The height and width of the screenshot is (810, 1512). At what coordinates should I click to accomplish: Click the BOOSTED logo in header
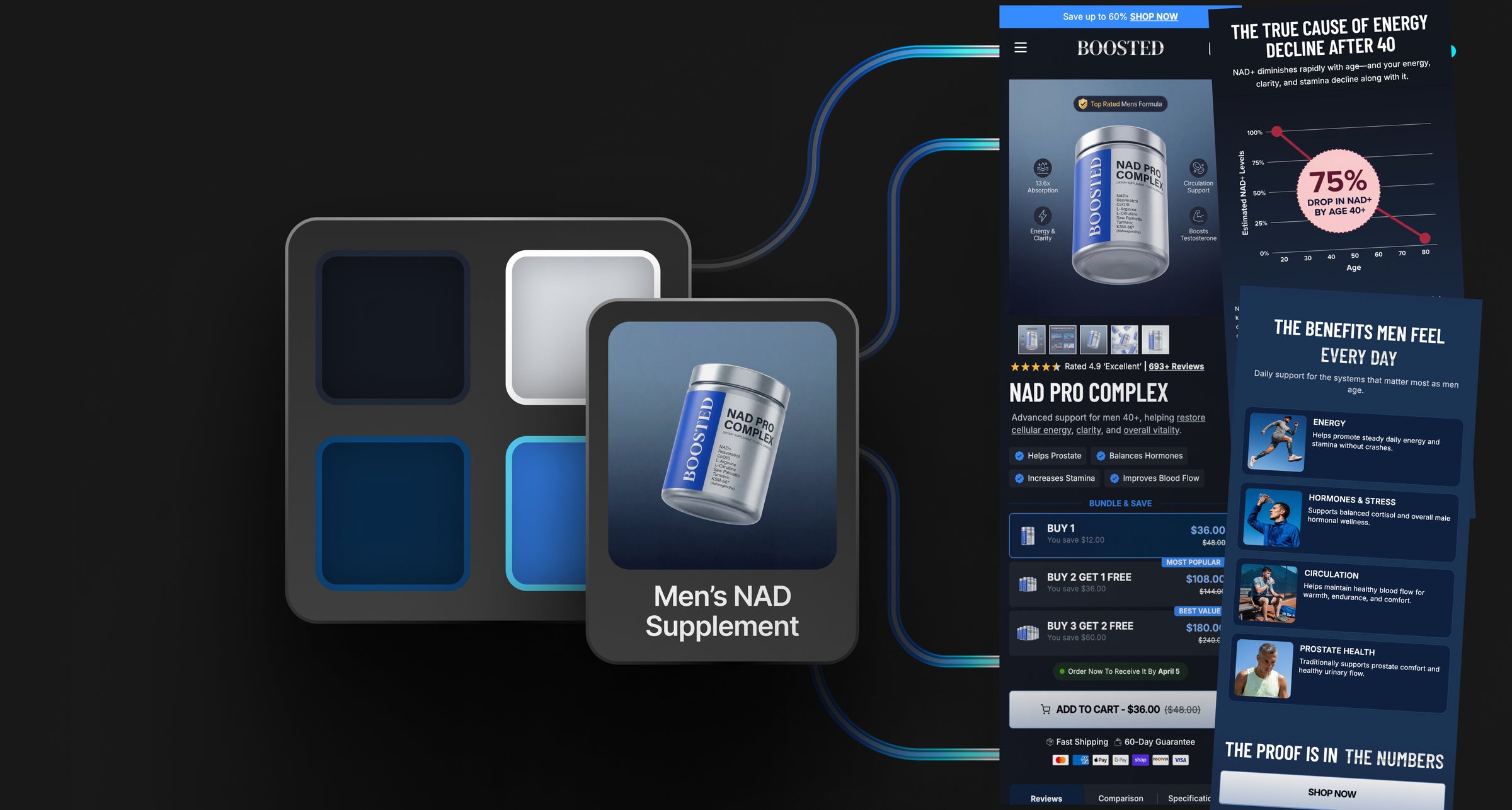[x=1120, y=48]
